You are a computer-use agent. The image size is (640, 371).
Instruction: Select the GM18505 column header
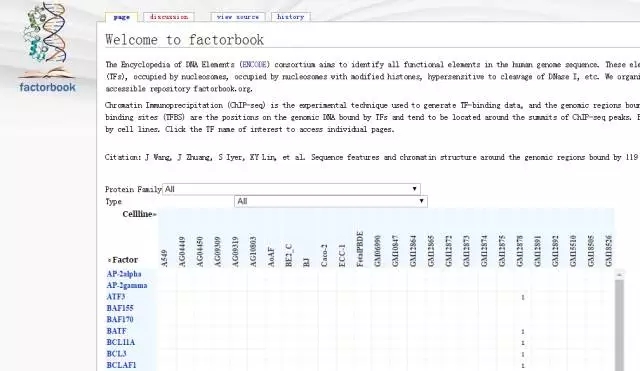pos(591,251)
